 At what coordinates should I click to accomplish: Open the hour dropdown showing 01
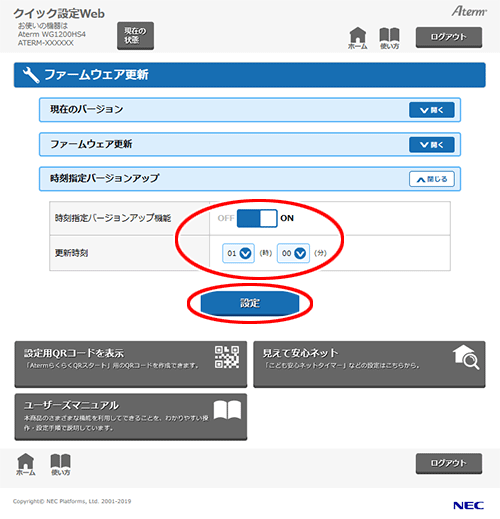[x=238, y=253]
